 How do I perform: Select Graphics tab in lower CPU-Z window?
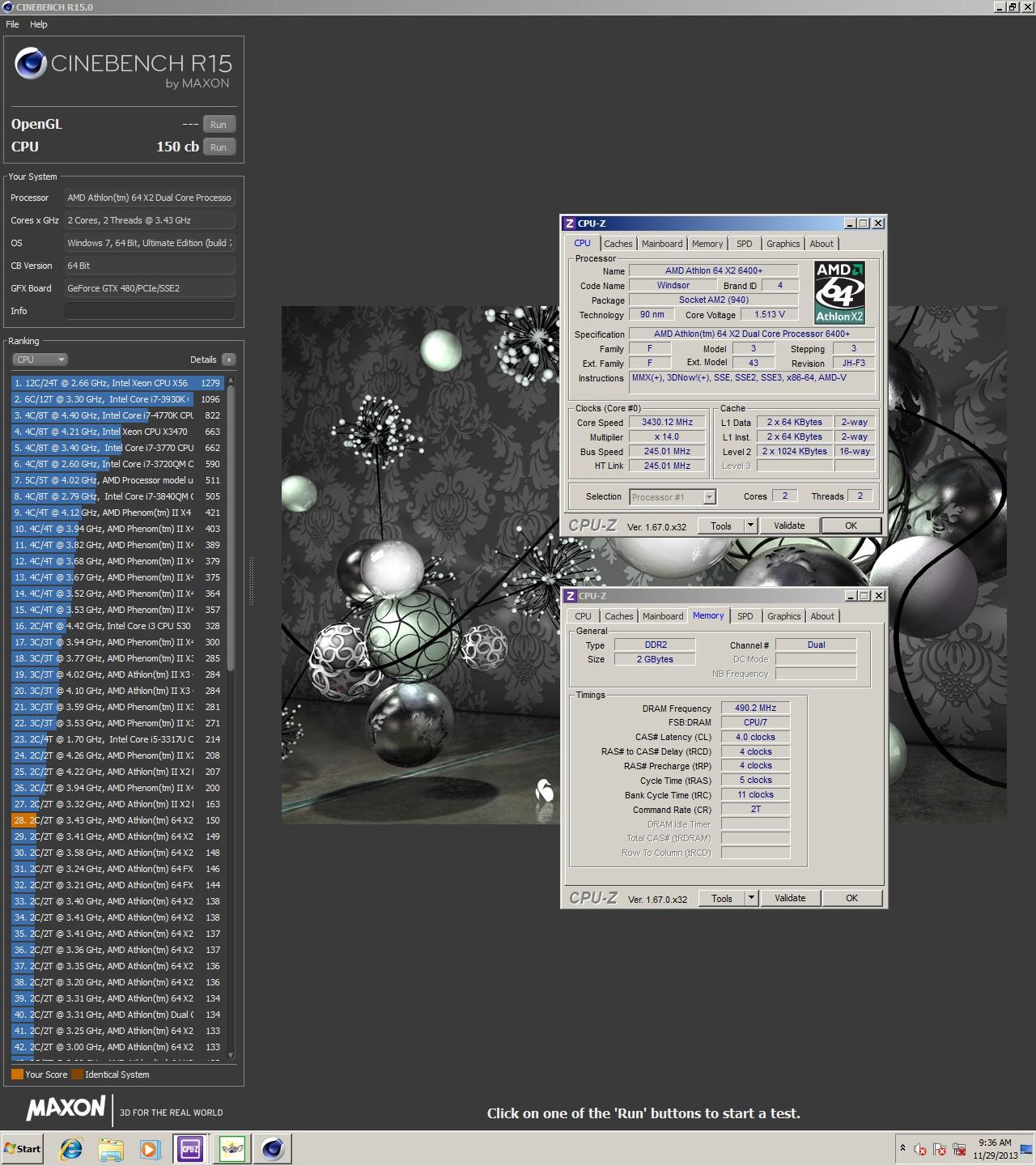click(784, 616)
